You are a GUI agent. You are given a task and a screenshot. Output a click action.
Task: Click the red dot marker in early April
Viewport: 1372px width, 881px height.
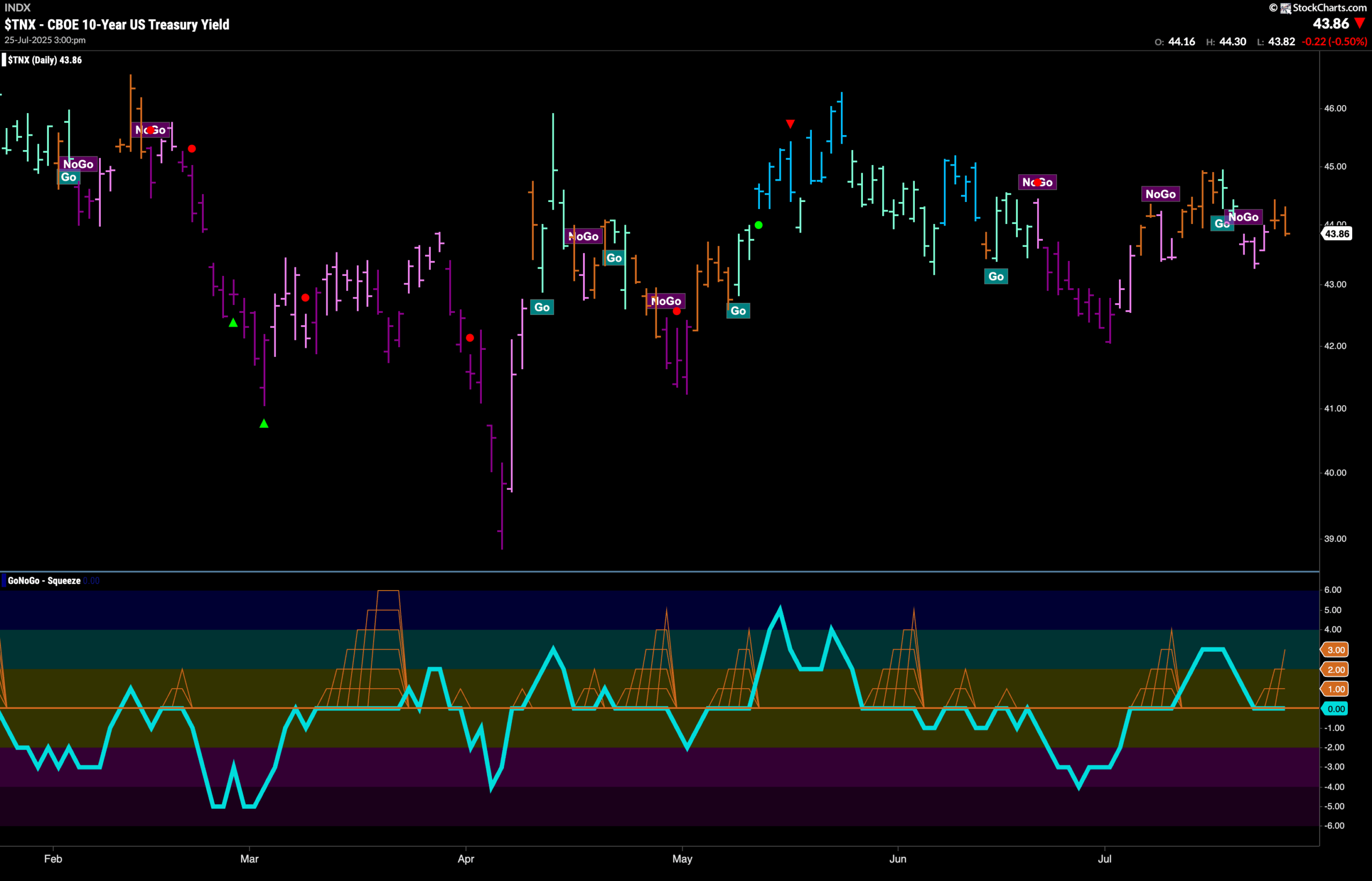(469, 338)
